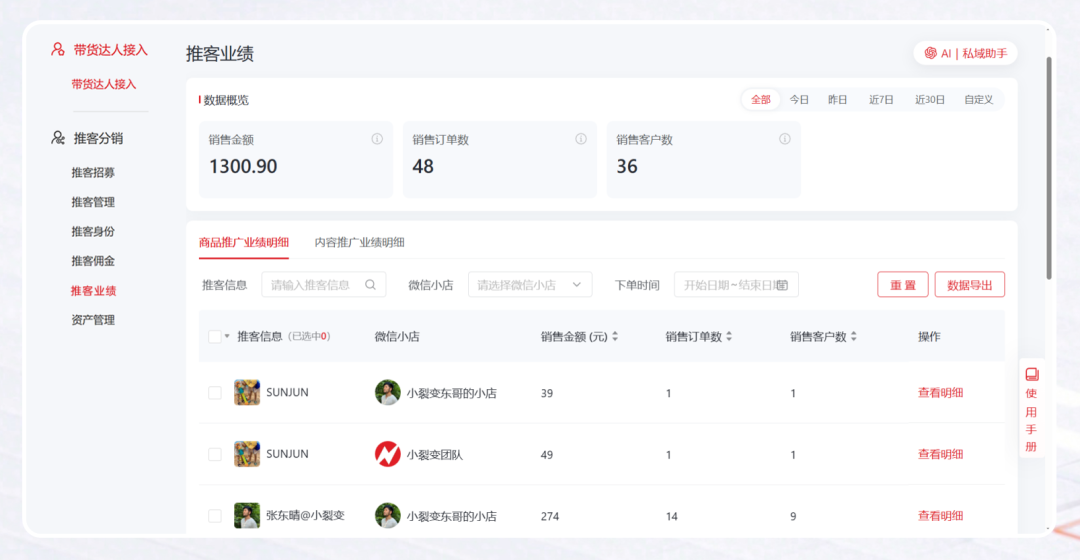Image resolution: width=1080 pixels, height=560 pixels.
Task: Click the search magnifier in 推客信息 field
Action: coord(370,285)
